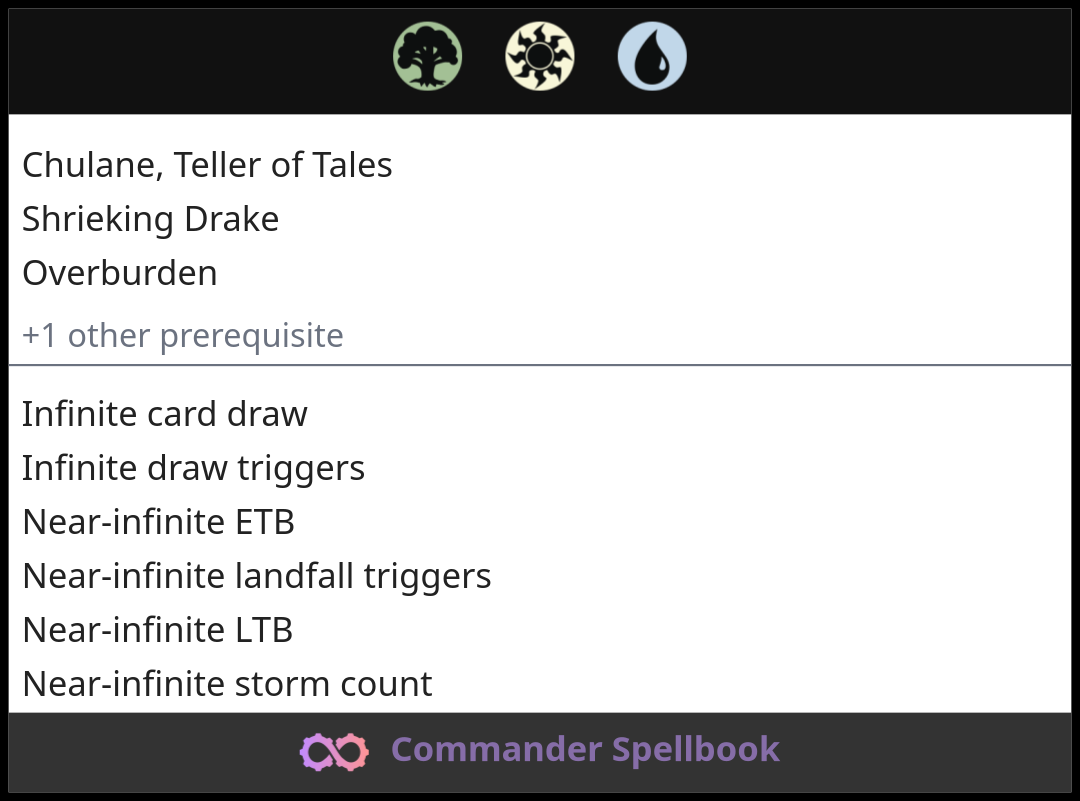
Task: Click the Commander Spellbook infinity logo
Action: [x=334, y=751]
